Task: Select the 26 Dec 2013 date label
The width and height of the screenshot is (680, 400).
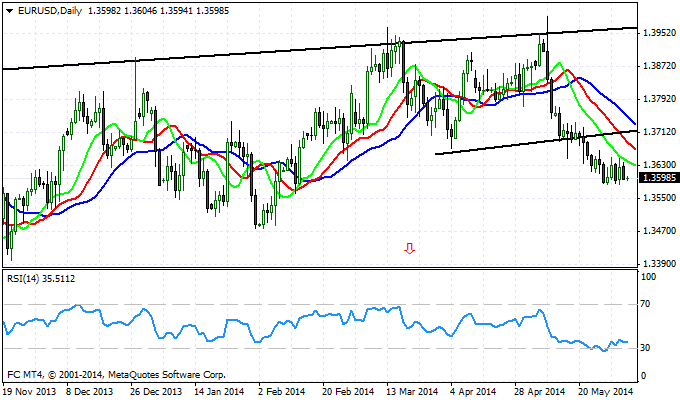Action: [157, 391]
